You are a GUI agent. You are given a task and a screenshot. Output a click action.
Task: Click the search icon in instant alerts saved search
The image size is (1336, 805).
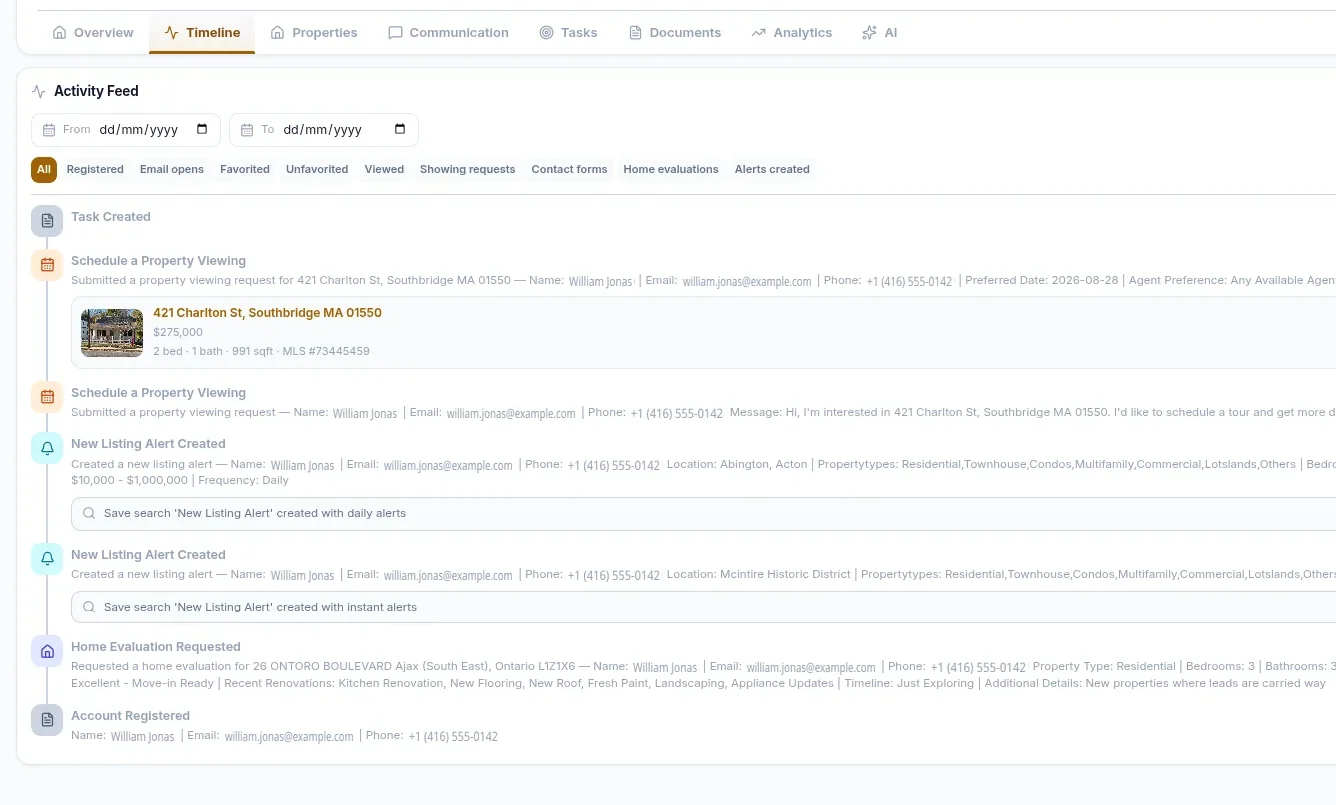(89, 607)
